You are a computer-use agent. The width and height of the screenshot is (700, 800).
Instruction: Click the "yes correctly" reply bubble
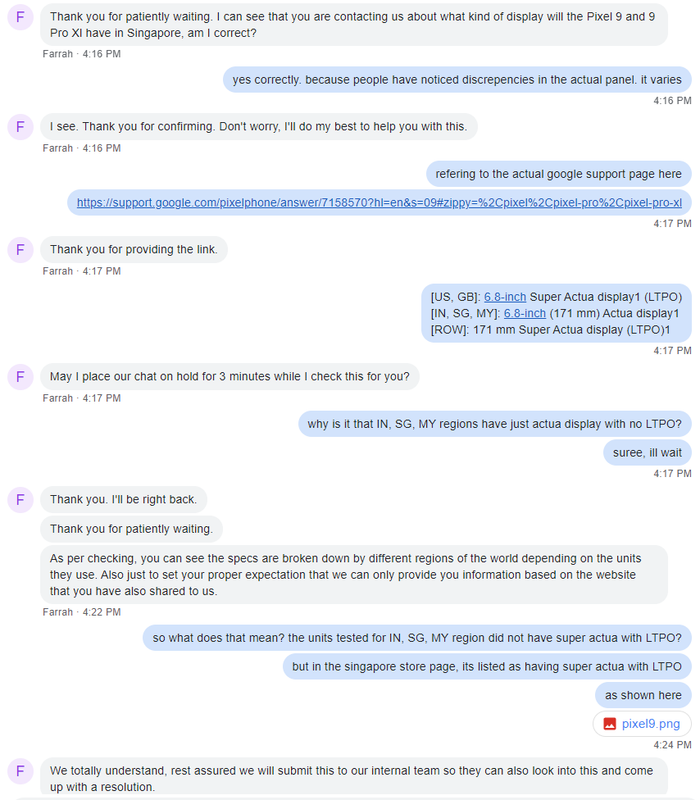457,80
